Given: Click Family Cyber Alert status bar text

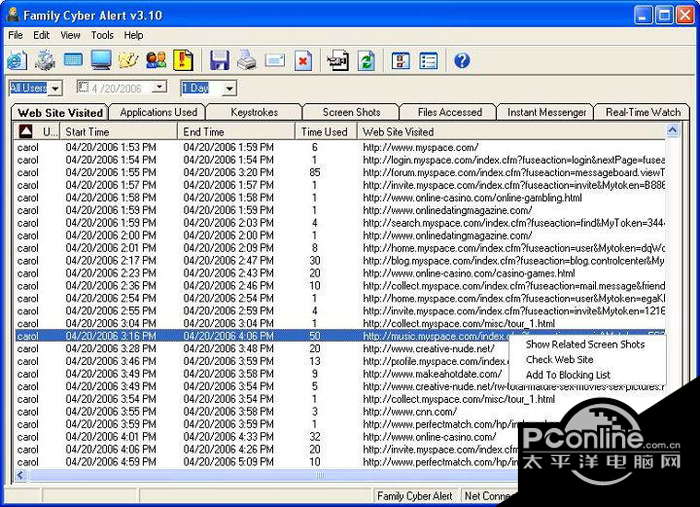Looking at the screenshot, I should pyautogui.click(x=415, y=496).
